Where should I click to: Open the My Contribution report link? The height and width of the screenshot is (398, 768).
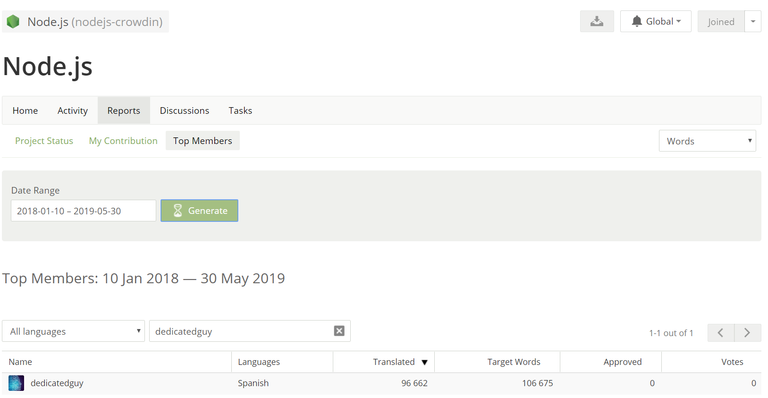coord(123,141)
